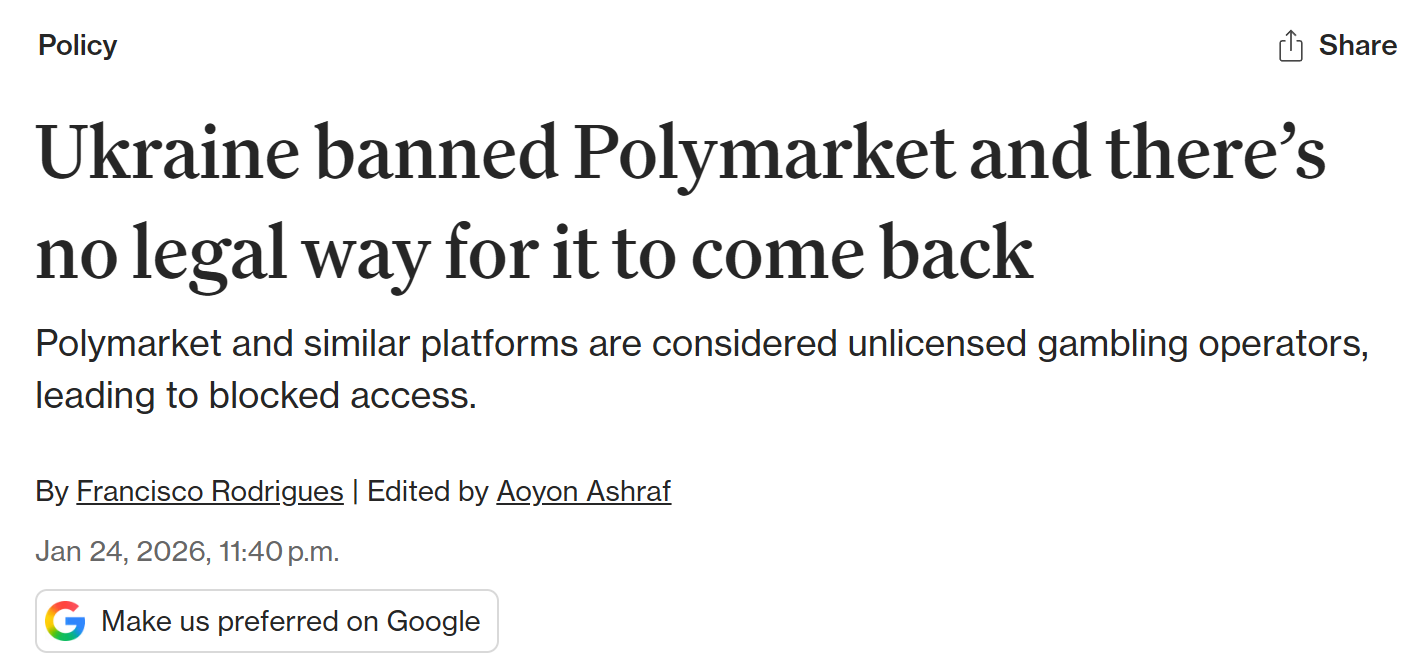This screenshot has width=1420, height=662.
Task: Visit editor Aoyon Ashraf's page
Action: click(x=583, y=492)
